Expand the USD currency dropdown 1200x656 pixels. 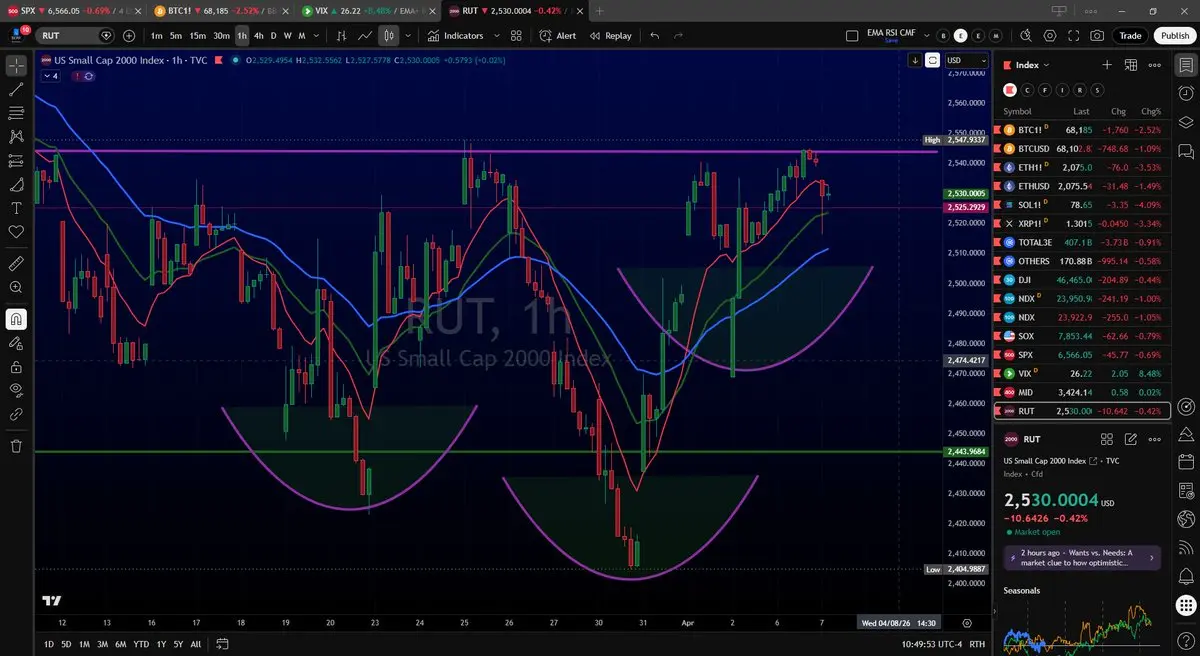point(966,60)
